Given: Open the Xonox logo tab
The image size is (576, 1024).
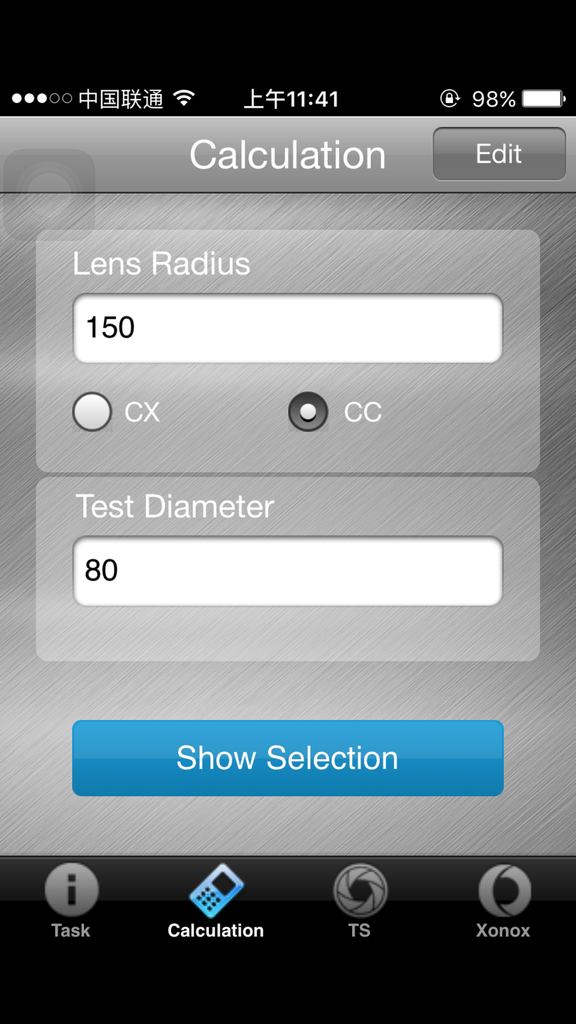Looking at the screenshot, I should pyautogui.click(x=504, y=890).
